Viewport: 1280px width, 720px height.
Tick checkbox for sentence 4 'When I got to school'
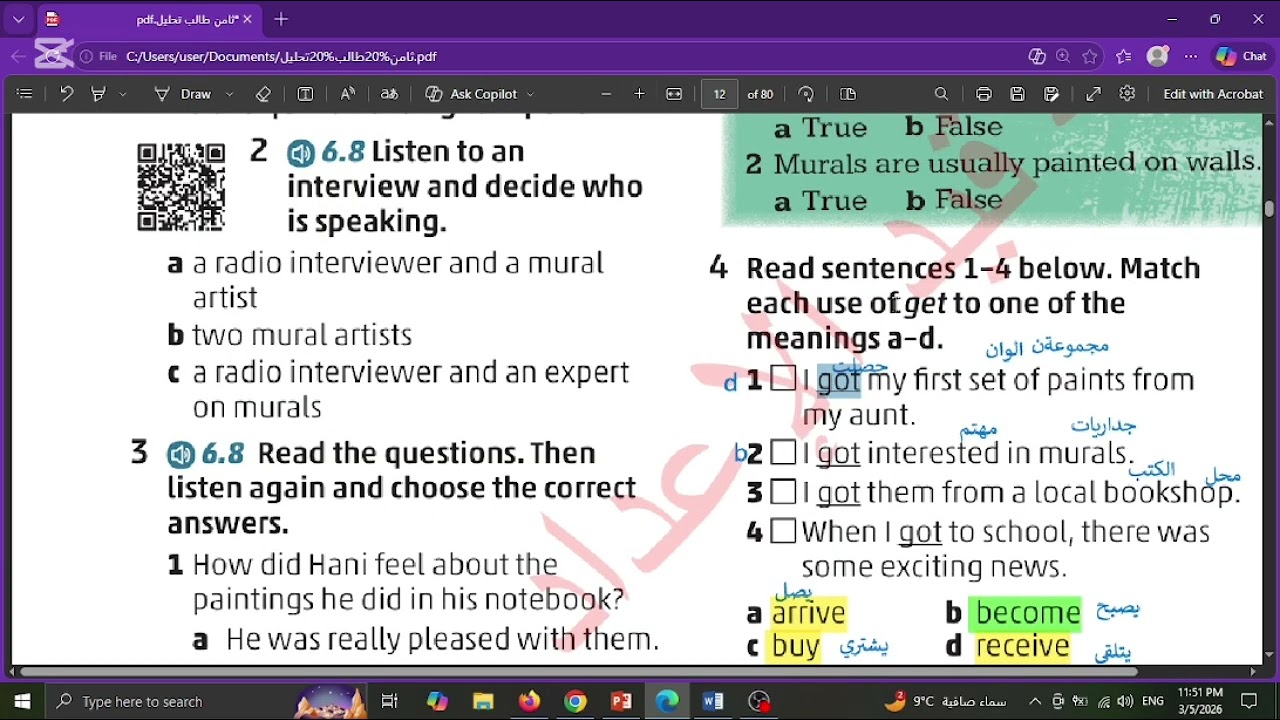click(784, 531)
